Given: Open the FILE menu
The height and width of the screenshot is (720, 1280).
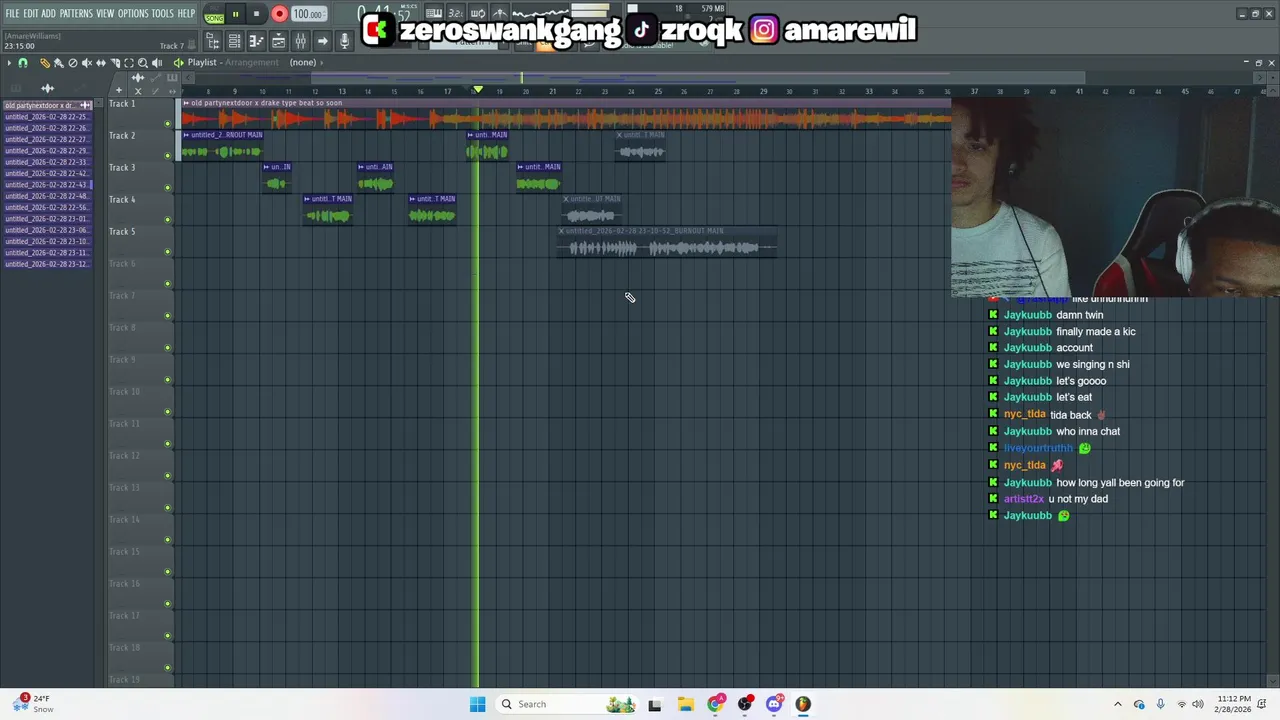Looking at the screenshot, I should pos(13,14).
